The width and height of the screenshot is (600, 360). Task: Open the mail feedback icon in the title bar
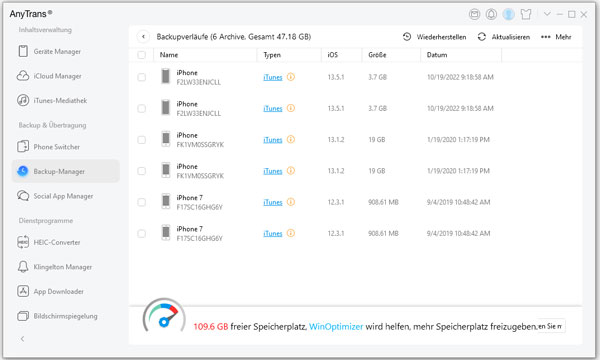tap(474, 15)
